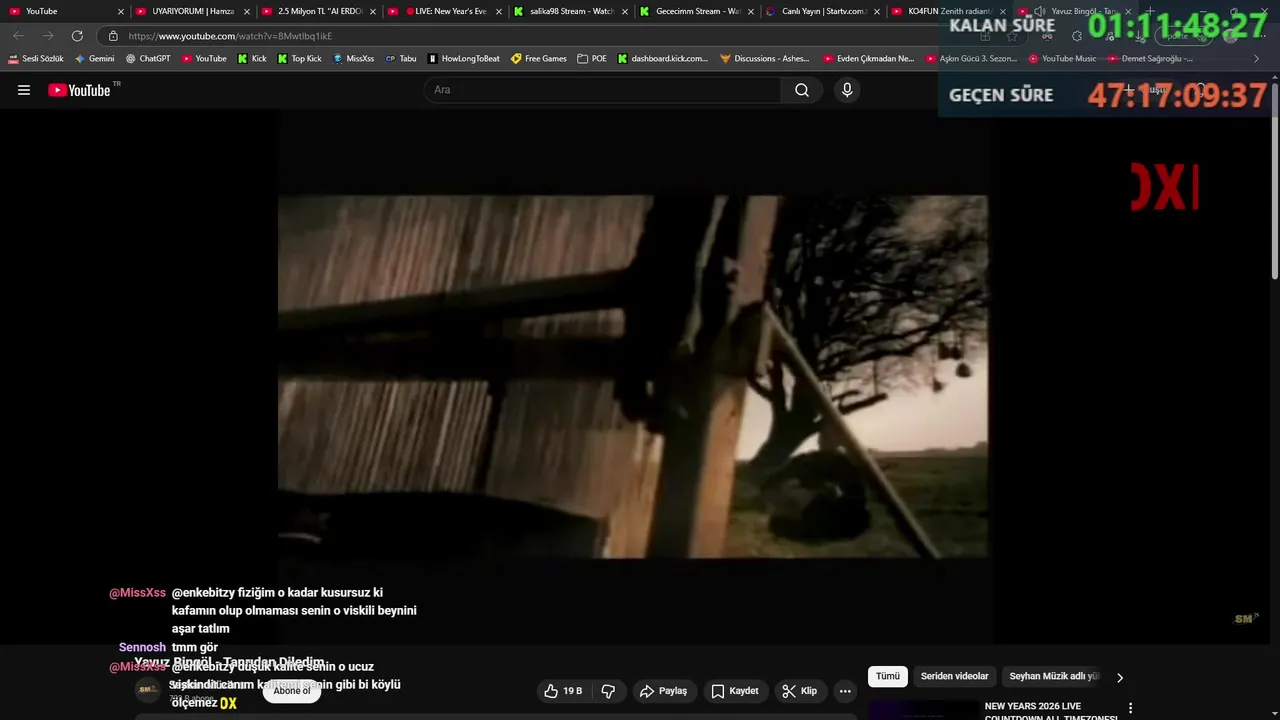Open the more actions three-dot menu
Screen dimensions: 1280x720
(x=845, y=691)
